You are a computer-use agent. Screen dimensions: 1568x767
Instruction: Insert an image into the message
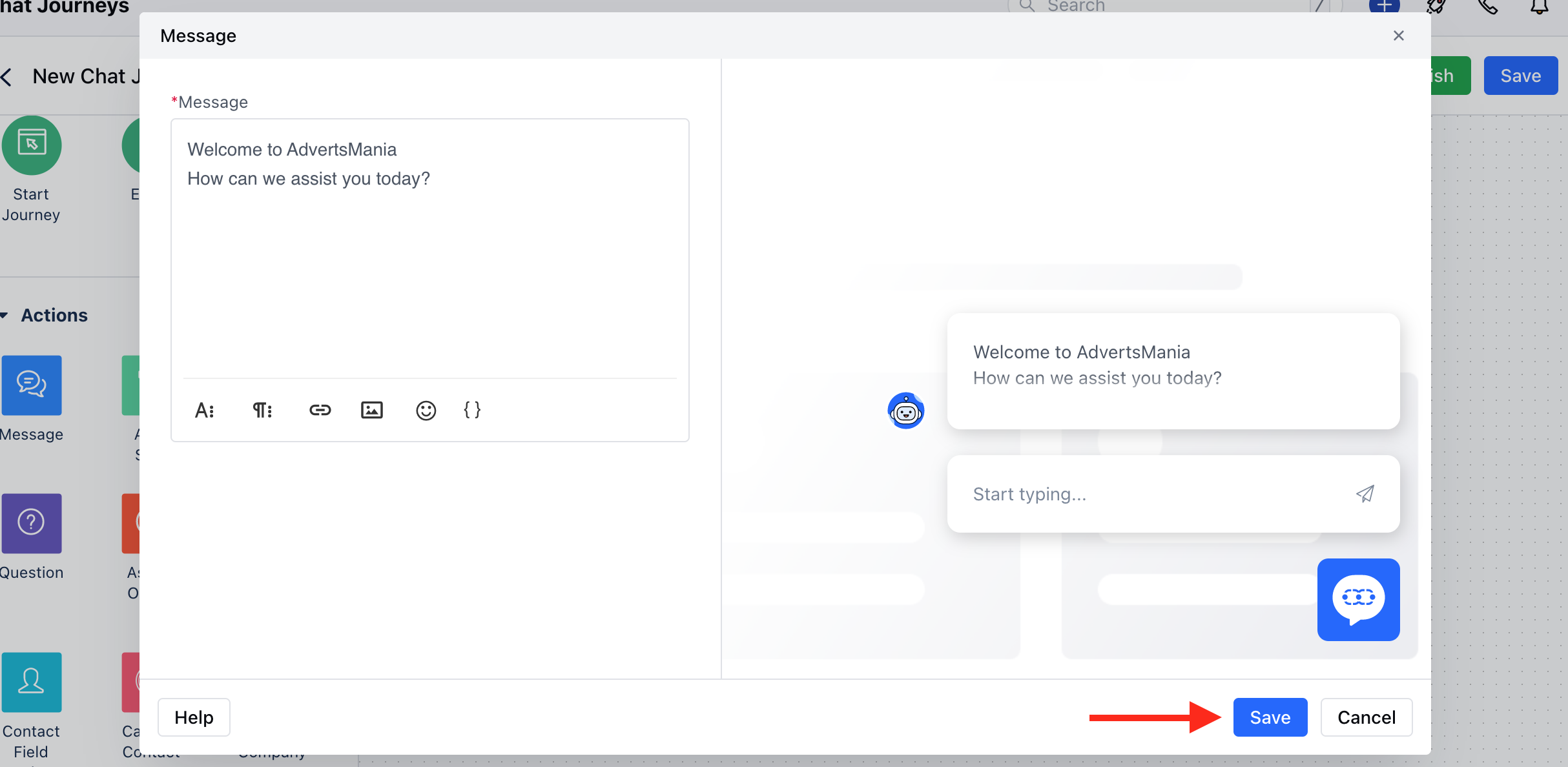(x=372, y=411)
